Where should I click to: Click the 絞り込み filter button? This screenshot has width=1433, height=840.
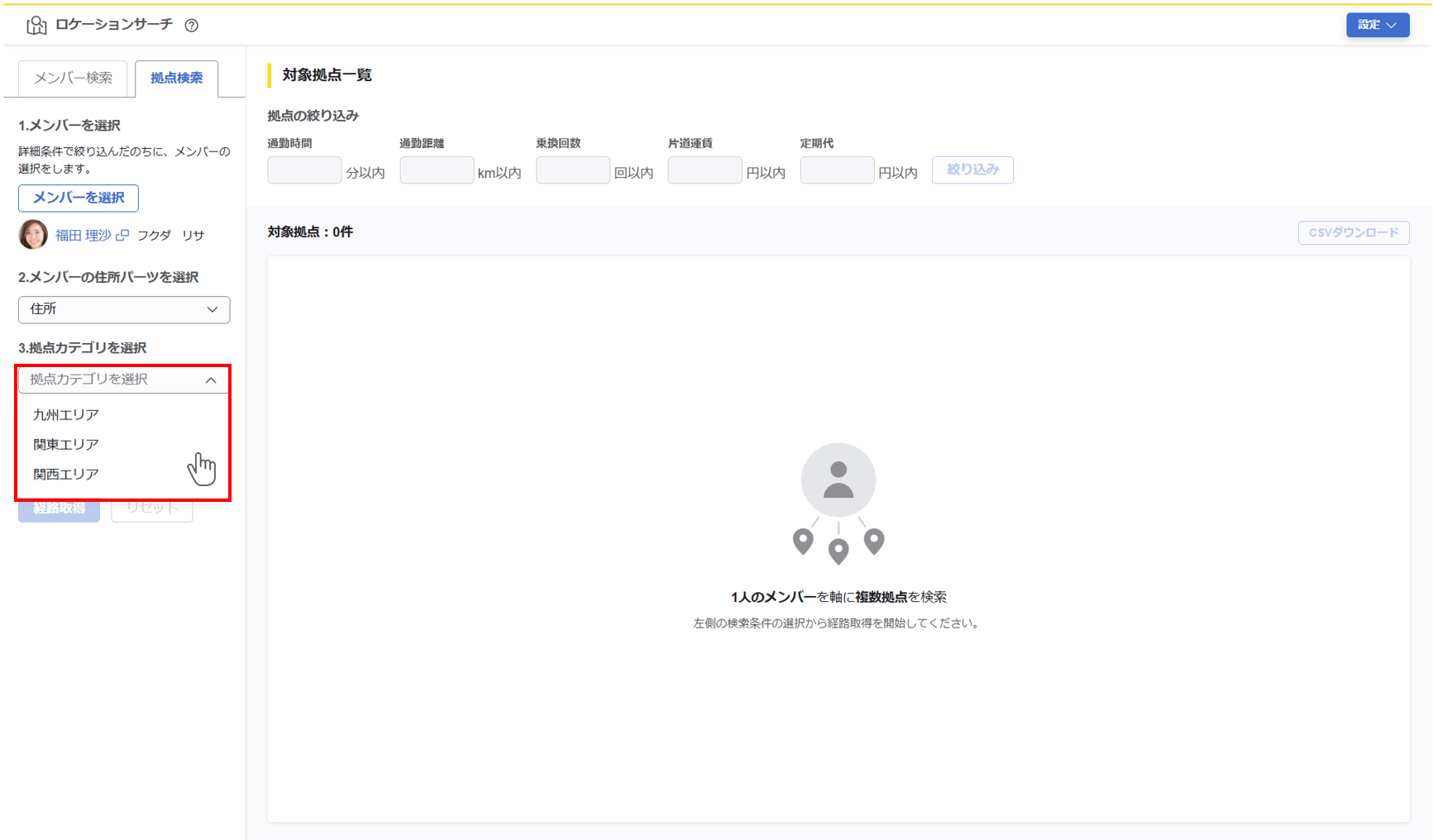972,169
